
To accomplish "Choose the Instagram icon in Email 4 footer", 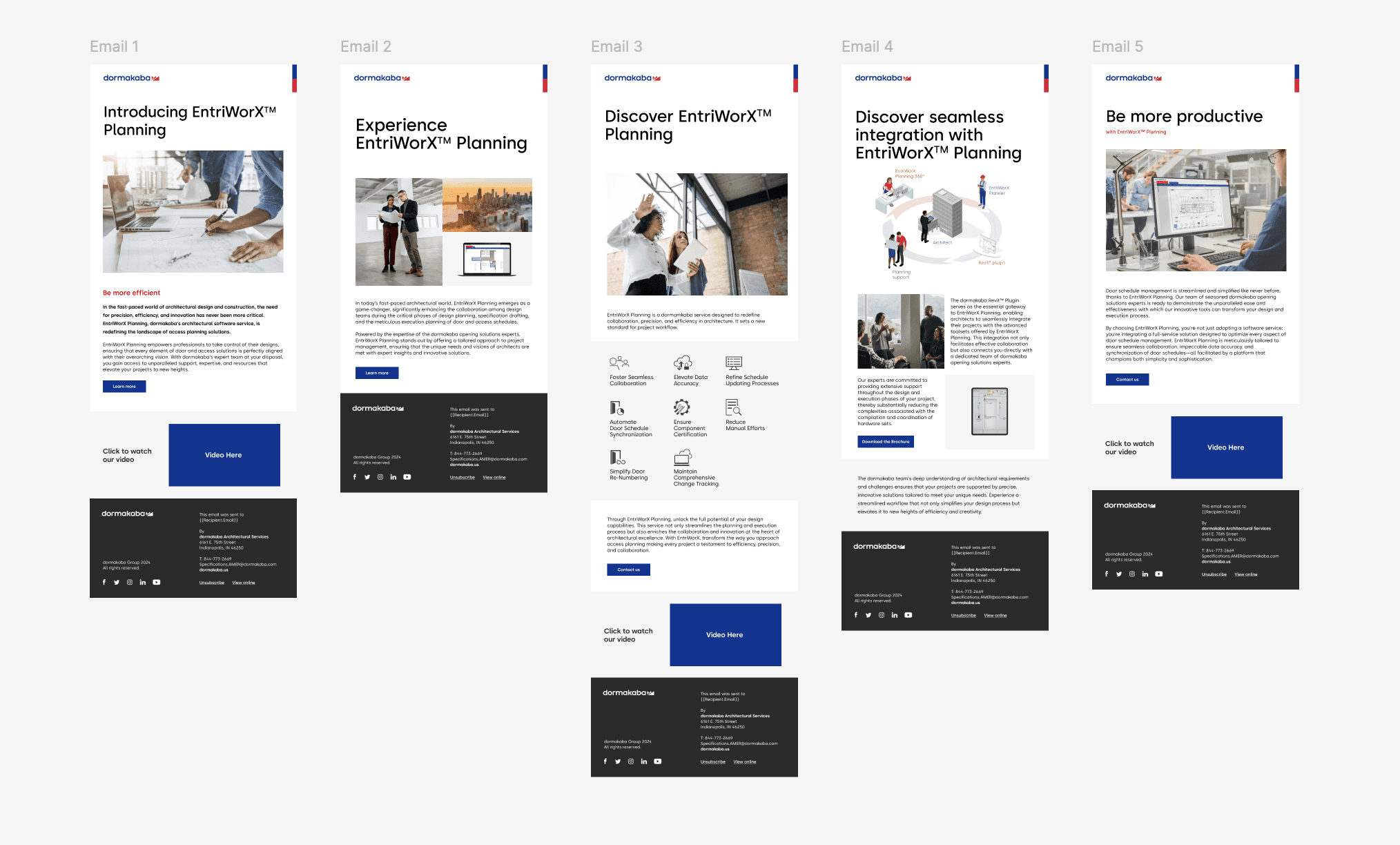I will point(882,615).
